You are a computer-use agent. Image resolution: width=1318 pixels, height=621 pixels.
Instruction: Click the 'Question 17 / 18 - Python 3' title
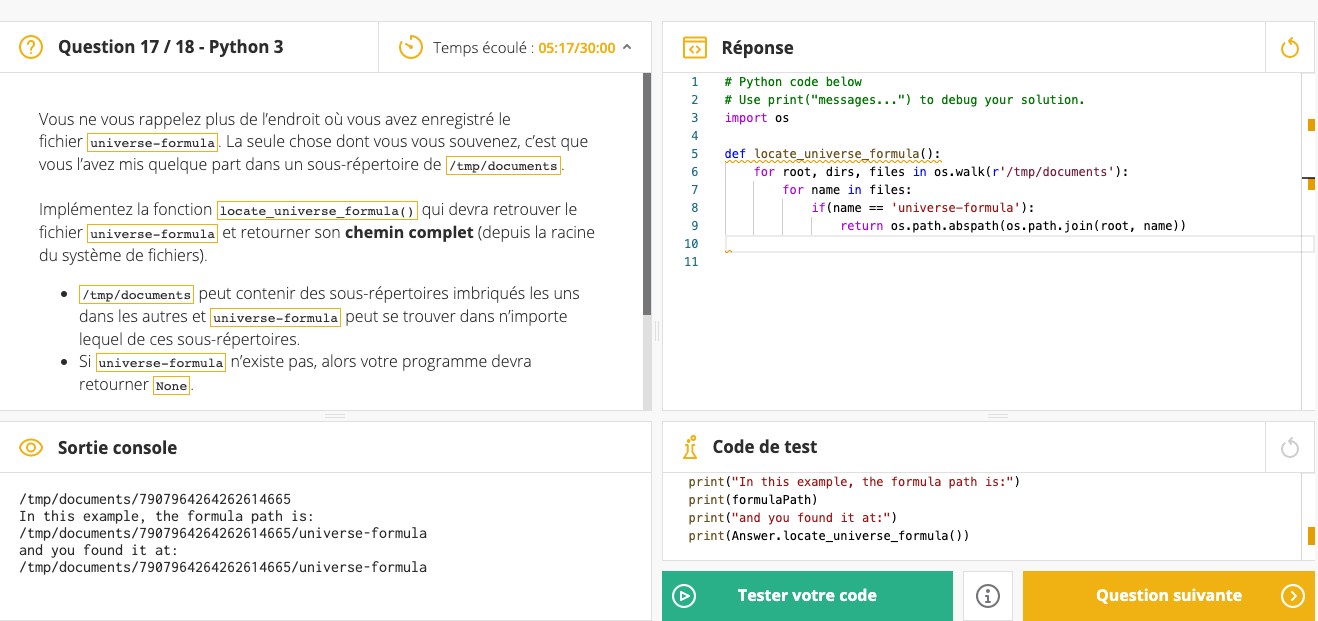171,47
